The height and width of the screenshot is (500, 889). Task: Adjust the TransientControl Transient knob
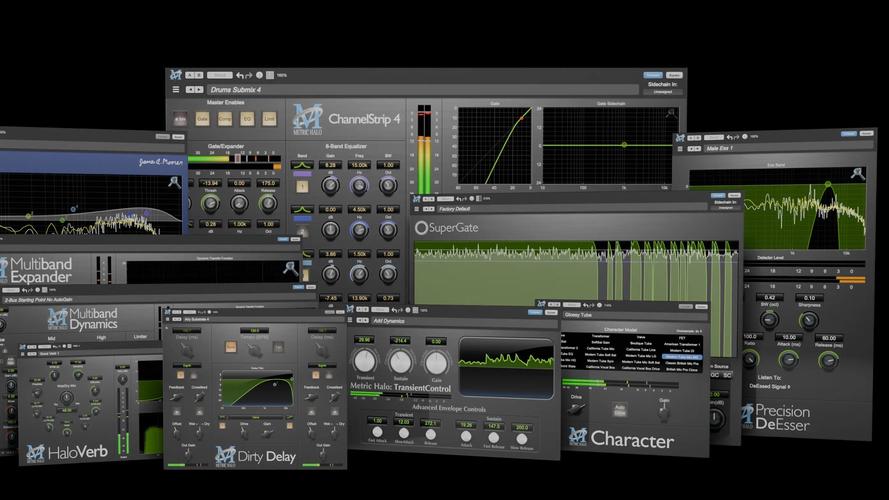pyautogui.click(x=364, y=361)
